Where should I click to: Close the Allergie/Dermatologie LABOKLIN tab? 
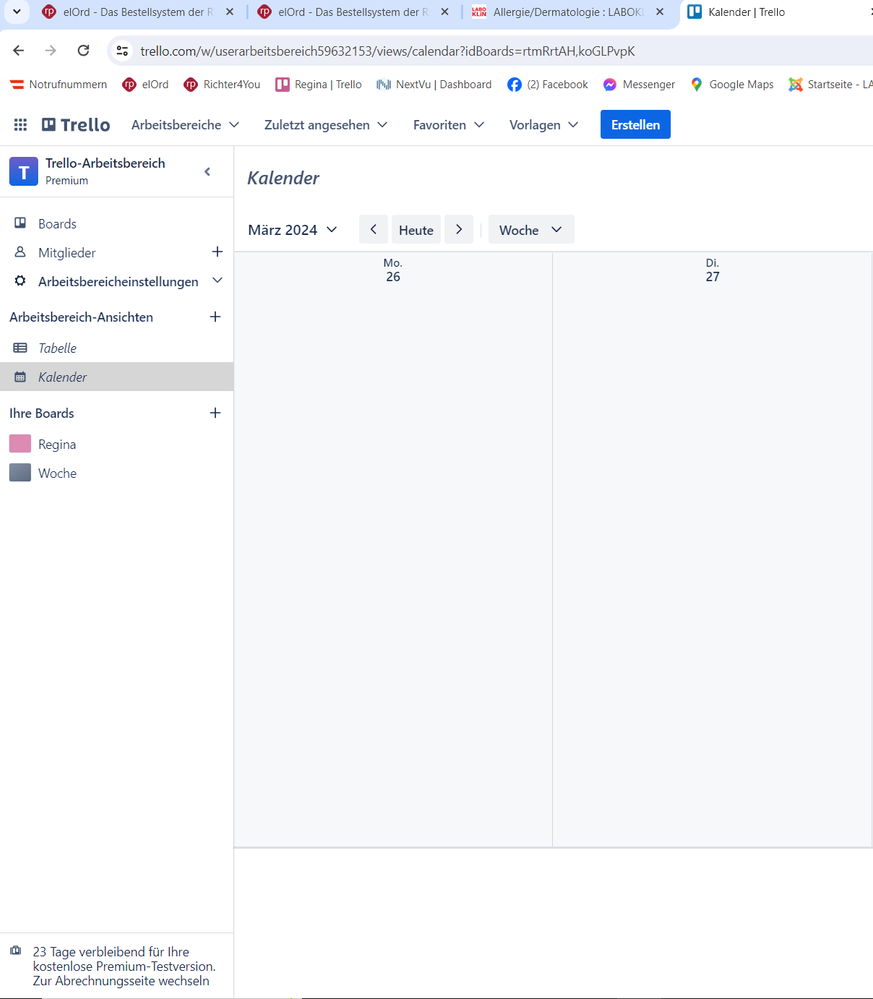tap(660, 11)
